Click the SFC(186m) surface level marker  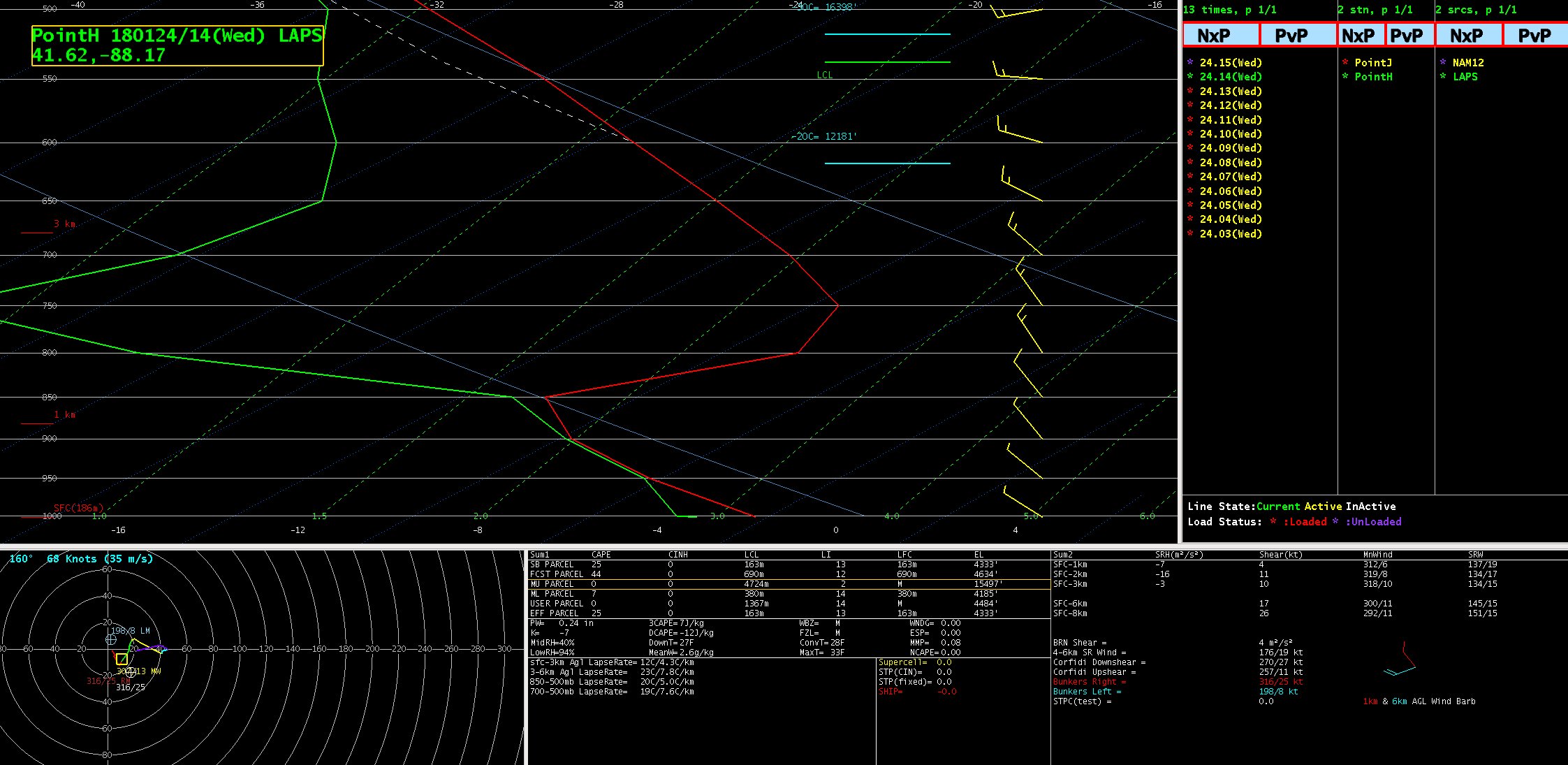(78, 508)
